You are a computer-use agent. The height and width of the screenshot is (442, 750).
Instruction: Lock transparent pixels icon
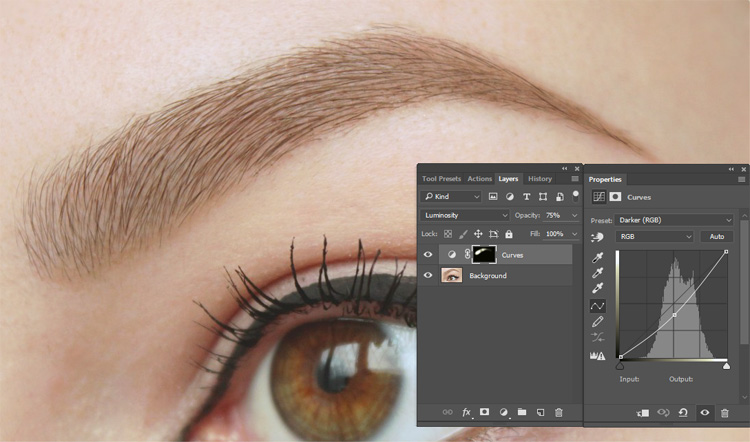[448, 234]
